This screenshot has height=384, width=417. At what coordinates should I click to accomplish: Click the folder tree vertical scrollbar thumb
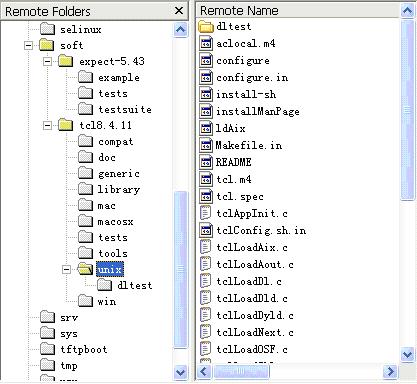[180, 269]
